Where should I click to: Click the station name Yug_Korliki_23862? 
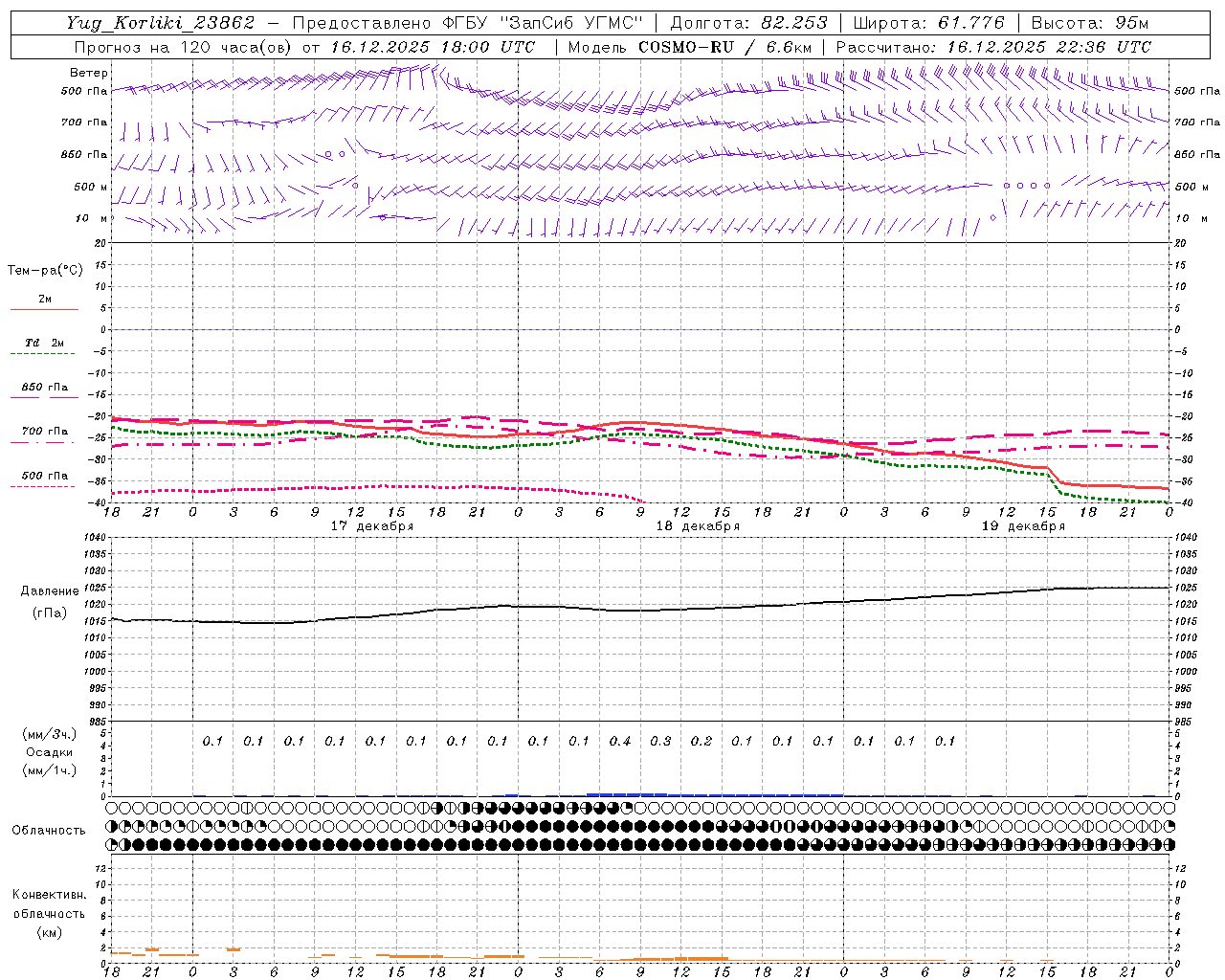(x=161, y=23)
